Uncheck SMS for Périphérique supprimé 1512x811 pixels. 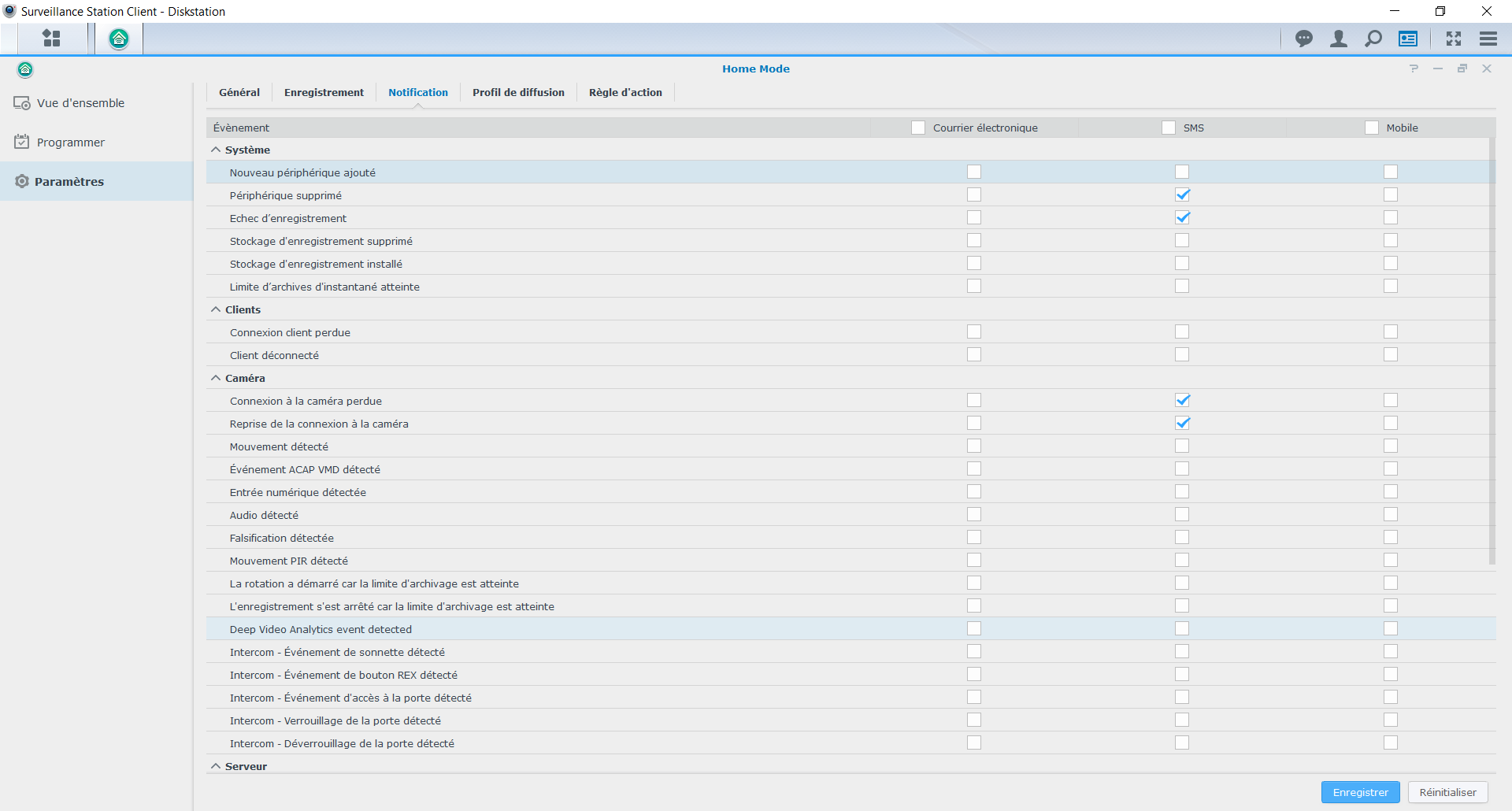click(x=1182, y=194)
